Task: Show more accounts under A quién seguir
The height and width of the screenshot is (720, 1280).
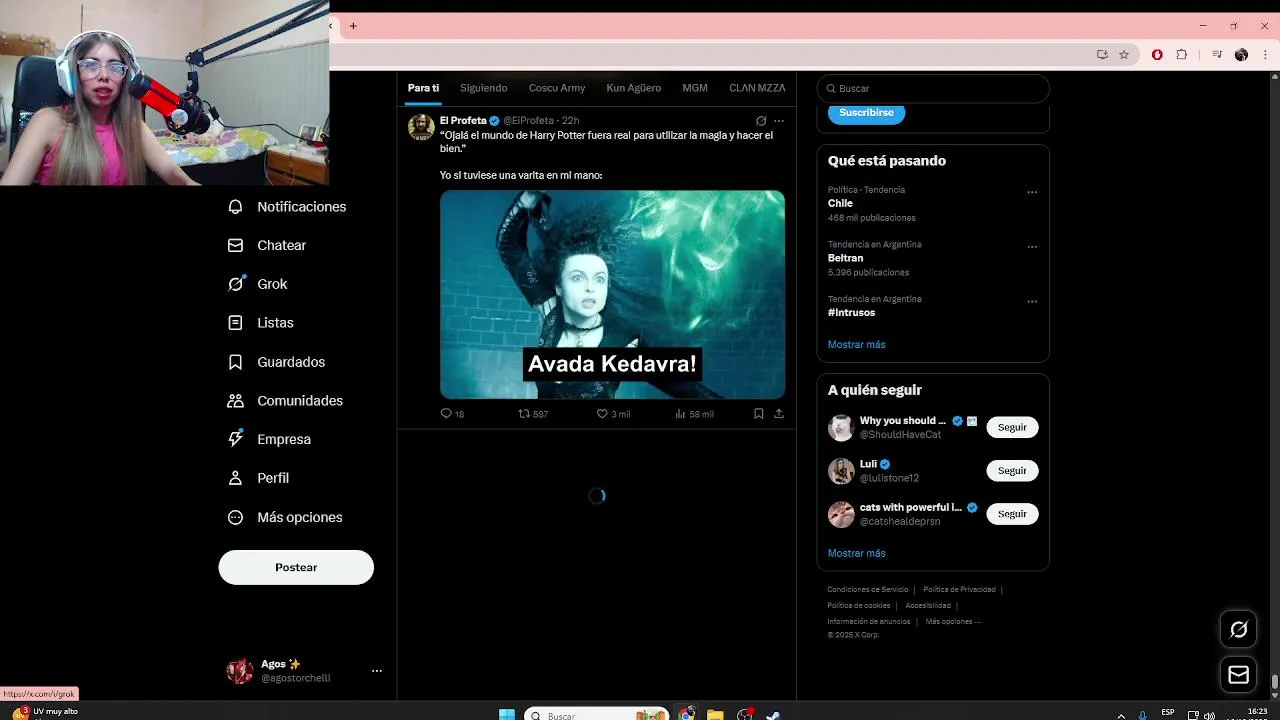Action: 856,553
